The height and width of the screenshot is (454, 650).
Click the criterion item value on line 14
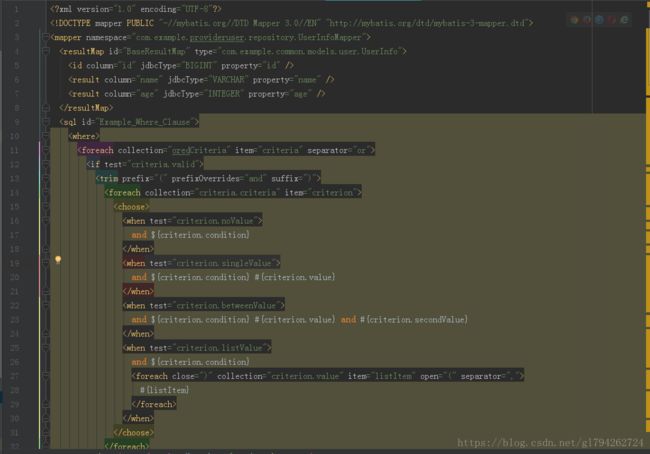click(332, 192)
